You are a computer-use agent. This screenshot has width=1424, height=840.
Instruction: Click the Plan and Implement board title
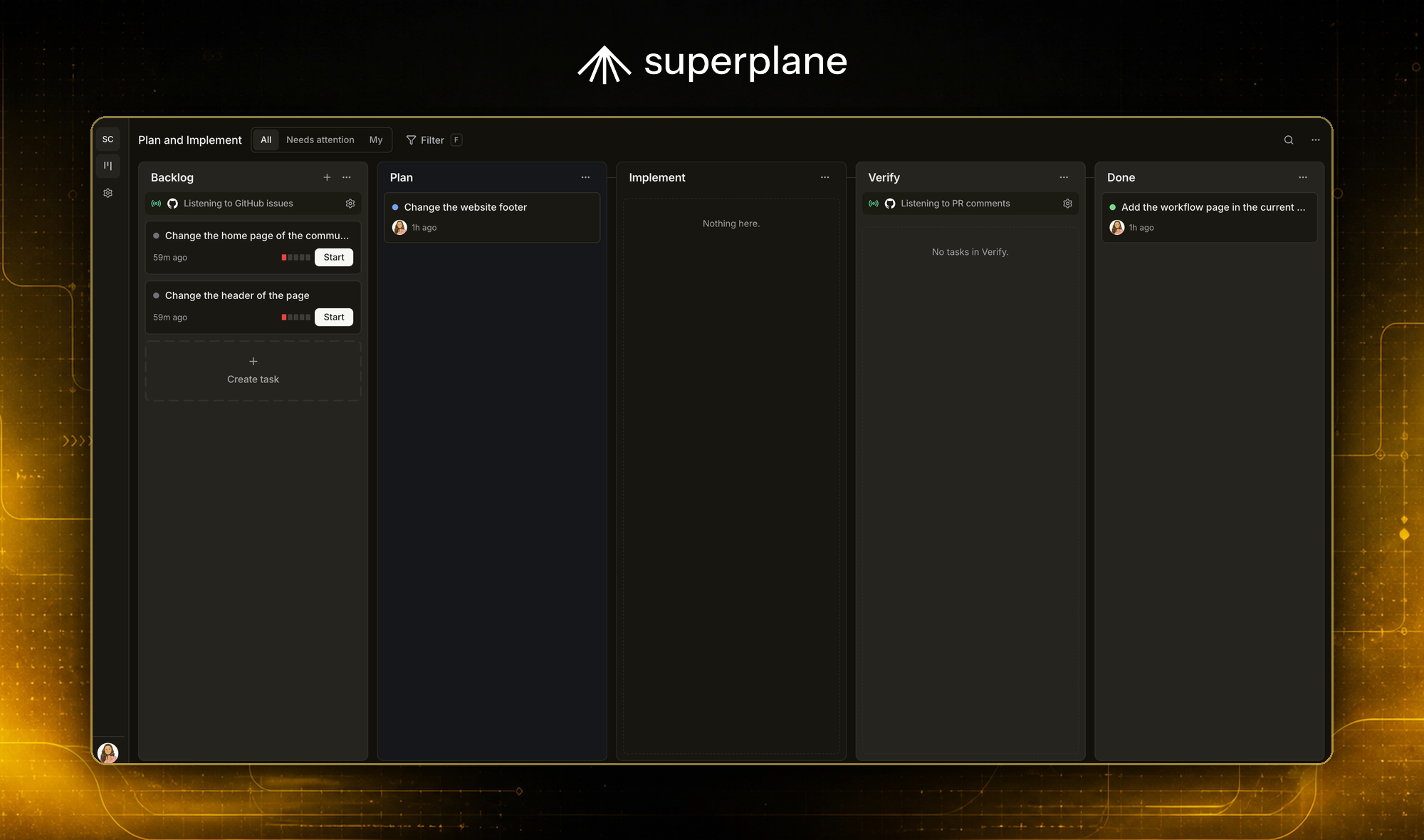click(190, 140)
